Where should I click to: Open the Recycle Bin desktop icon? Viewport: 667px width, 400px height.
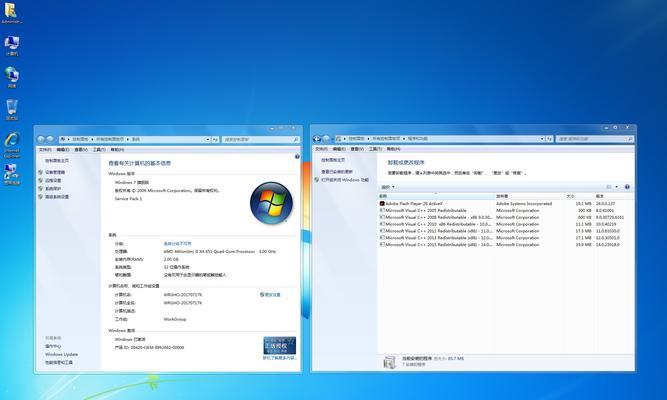coord(11,106)
